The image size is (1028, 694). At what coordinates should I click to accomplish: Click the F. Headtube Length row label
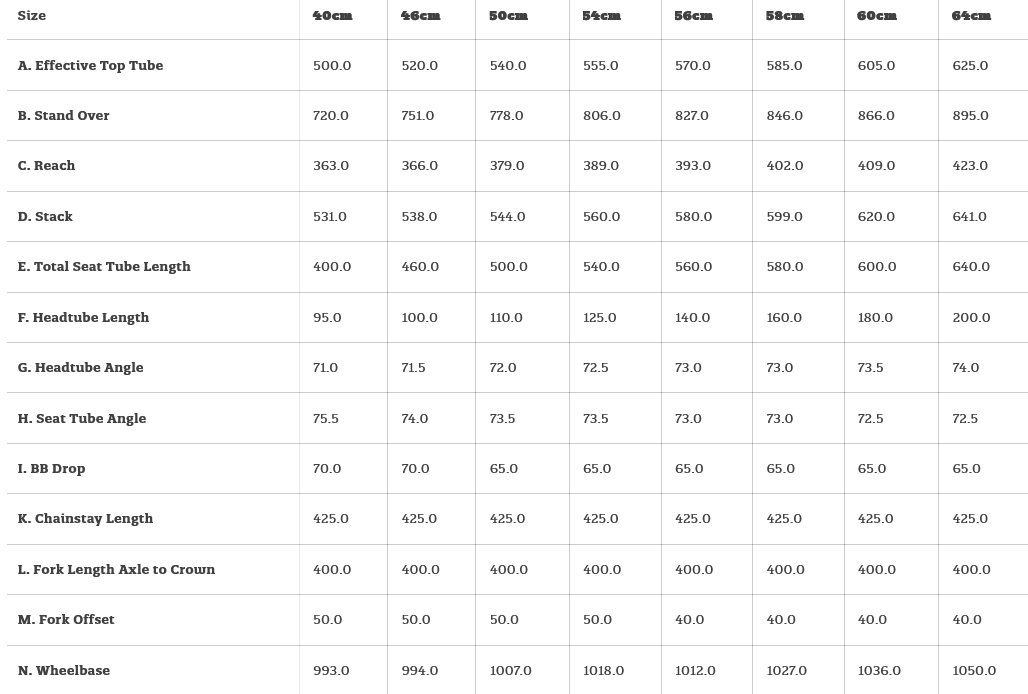pos(83,318)
